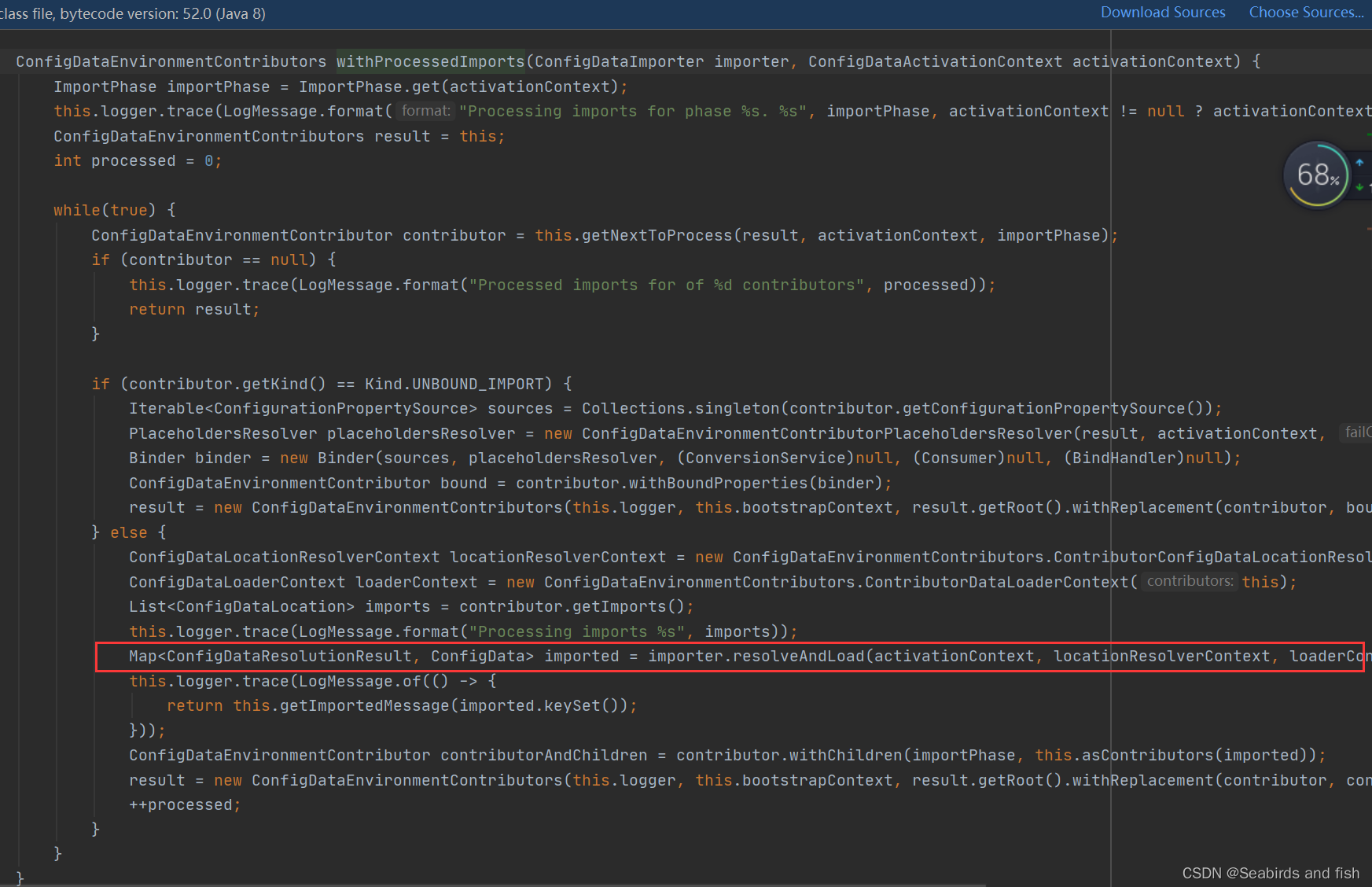Click the LogMessage.of(() -> { expression

(x=397, y=681)
